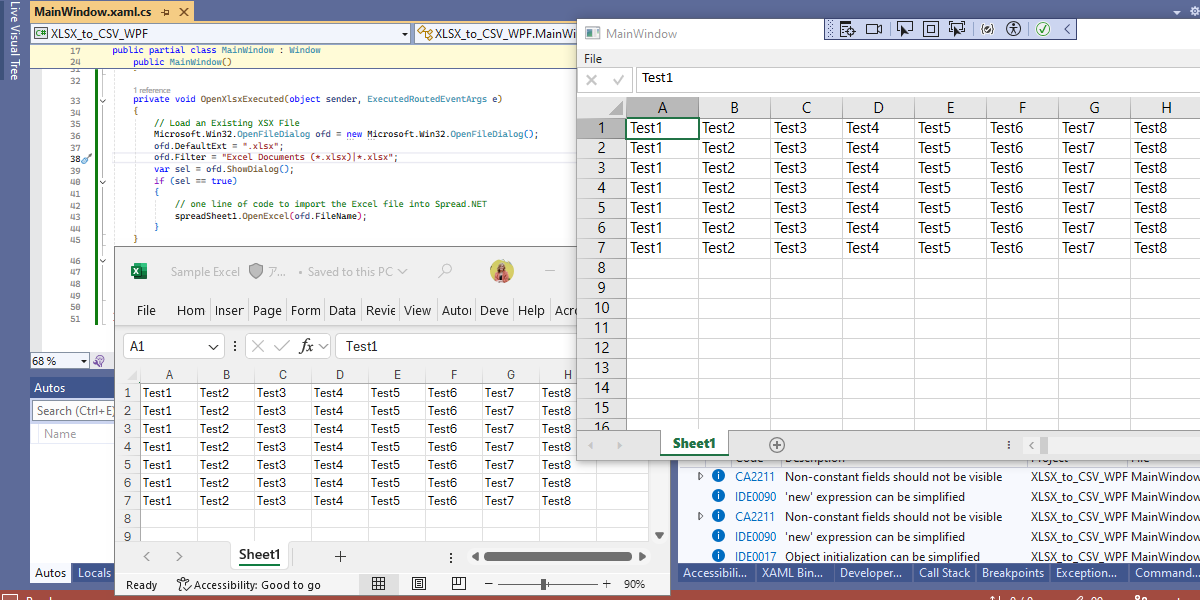The height and width of the screenshot is (600, 1200).
Task: Click confirm checkmark in MainWindow formula bar
Action: pyautogui.click(x=618, y=79)
